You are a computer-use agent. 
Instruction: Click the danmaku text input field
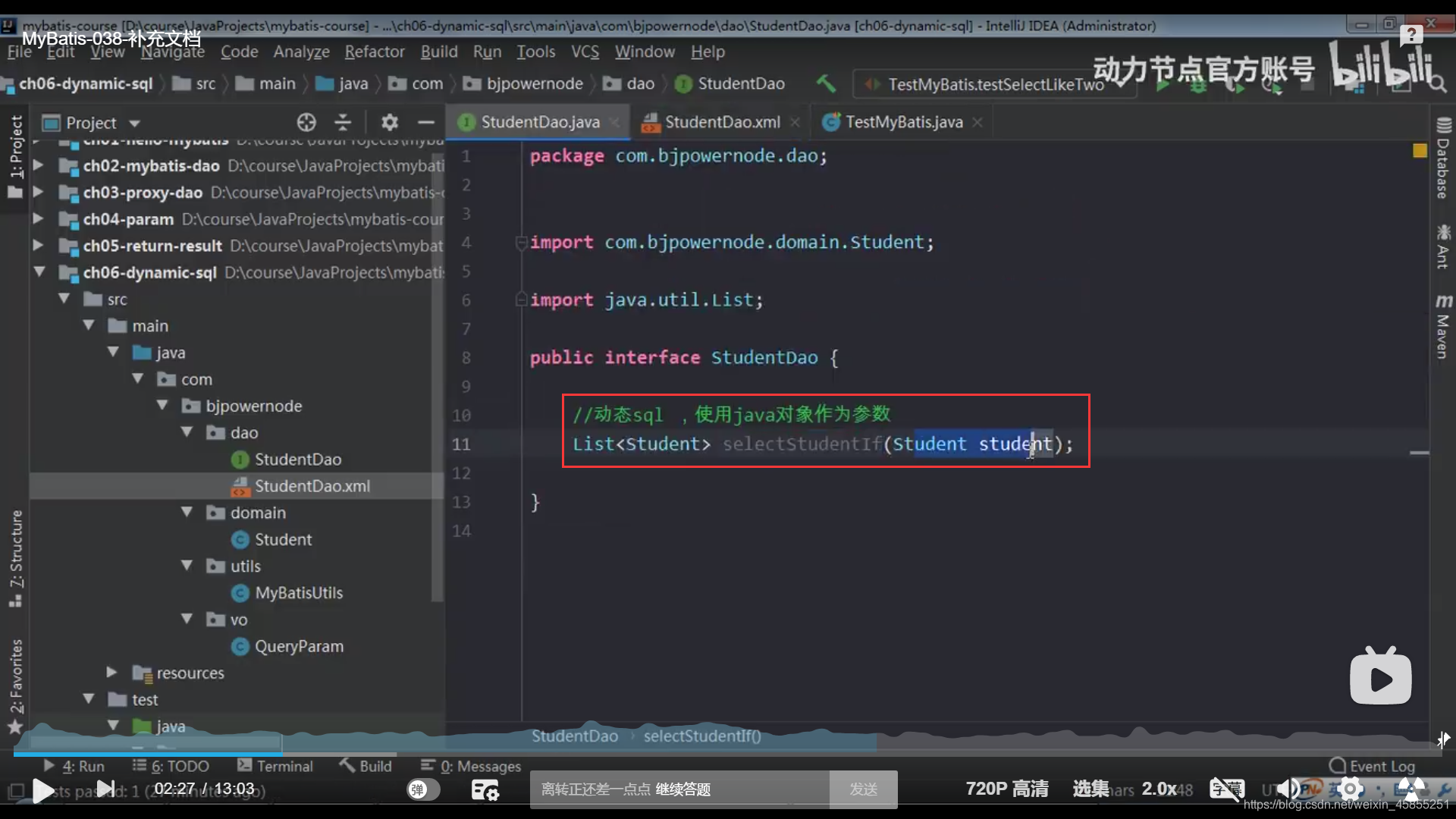point(679,789)
